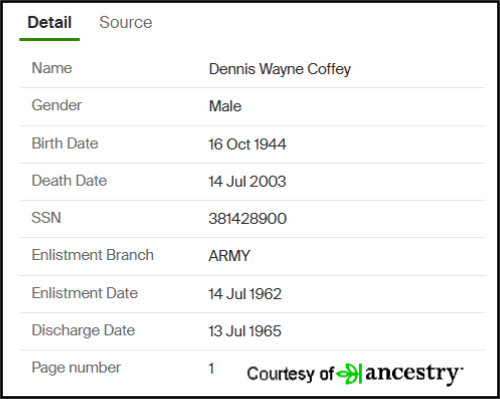Click the Enlistment Branch field label
The height and width of the screenshot is (399, 500).
[93, 255]
